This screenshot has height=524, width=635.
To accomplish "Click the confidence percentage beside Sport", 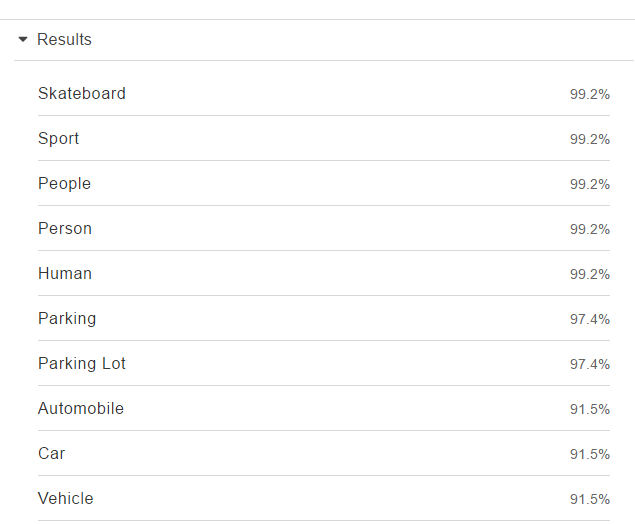I will click(x=590, y=139).
